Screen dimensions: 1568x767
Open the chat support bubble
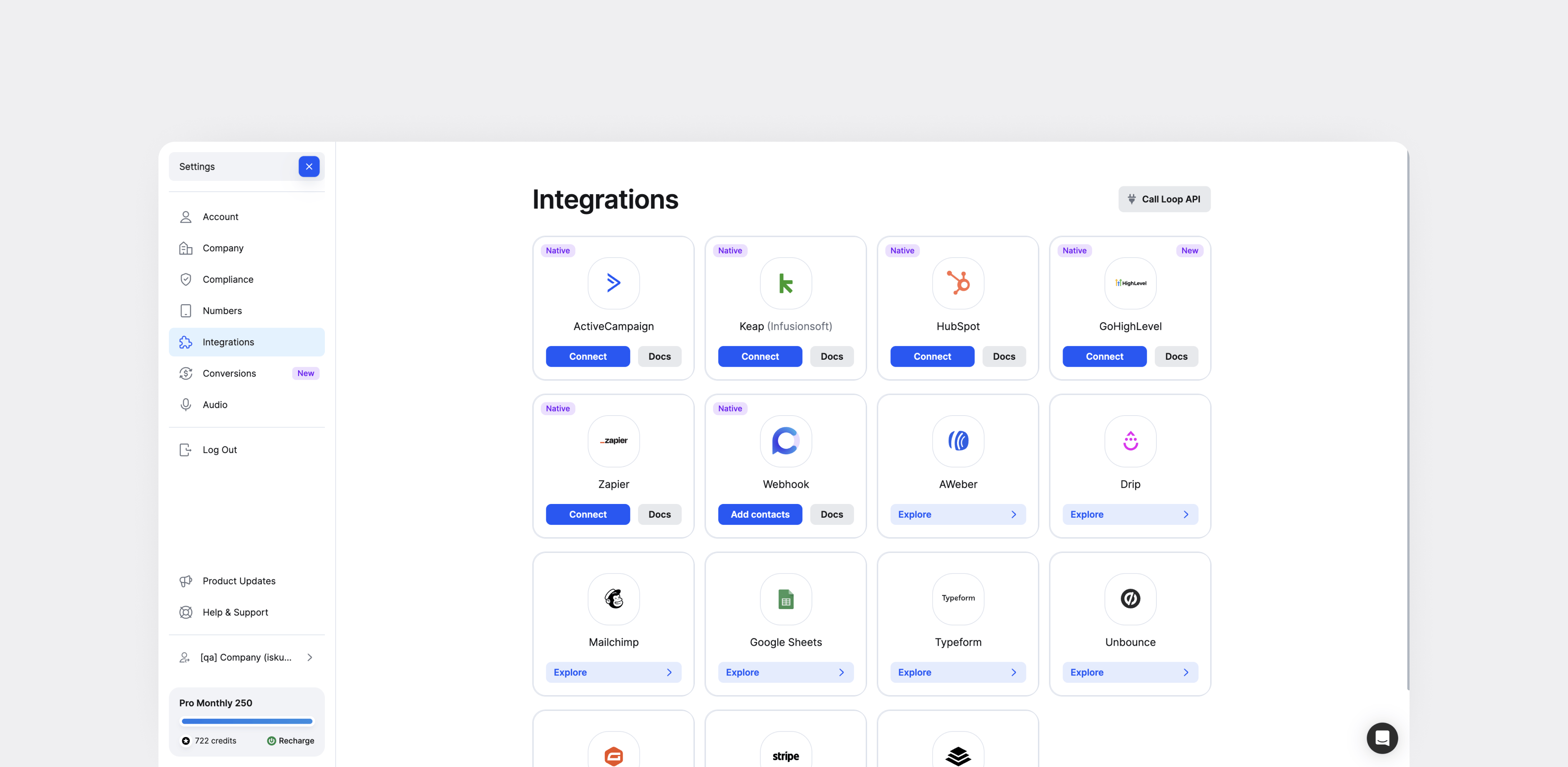point(1382,738)
